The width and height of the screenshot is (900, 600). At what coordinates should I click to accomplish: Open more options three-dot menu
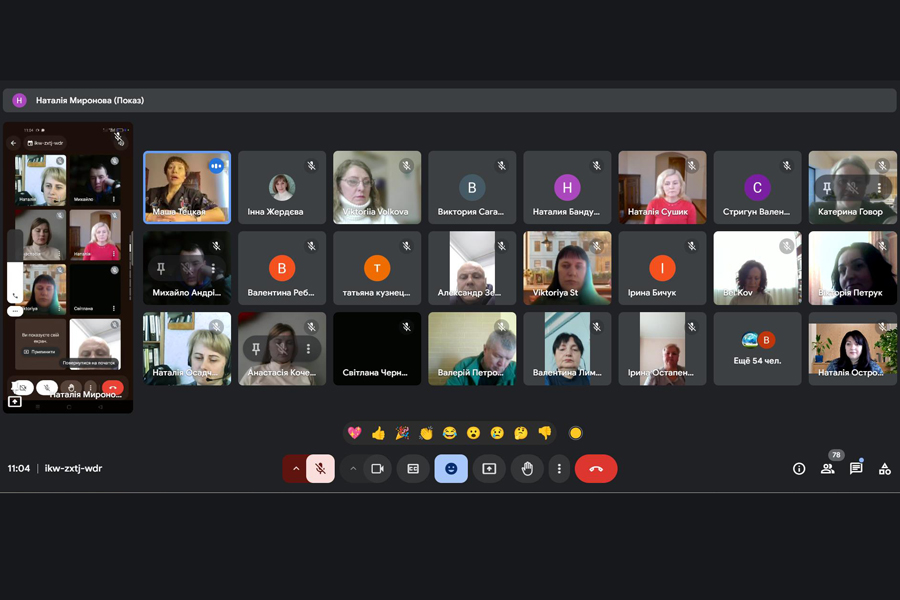[x=559, y=469]
